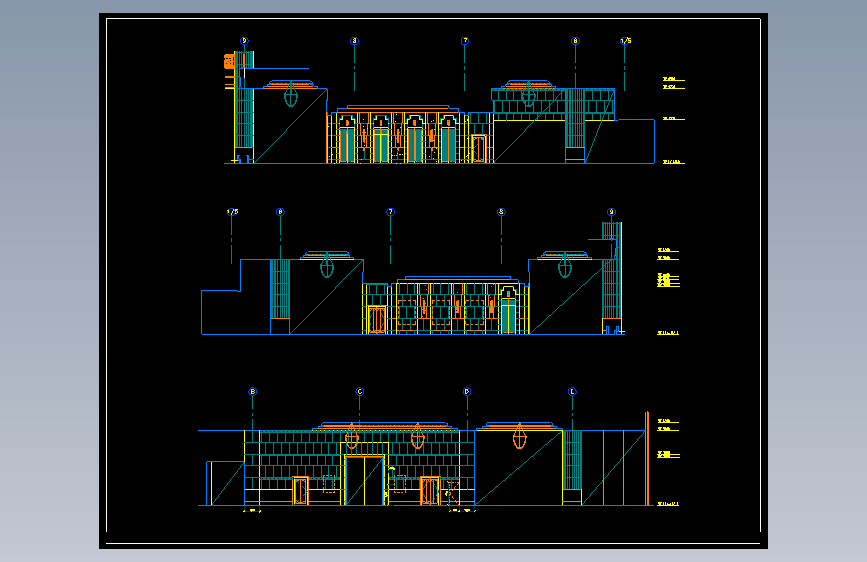867x562 pixels.
Task: Click grid bubble E in the bottom elevation
Action: 572,392
